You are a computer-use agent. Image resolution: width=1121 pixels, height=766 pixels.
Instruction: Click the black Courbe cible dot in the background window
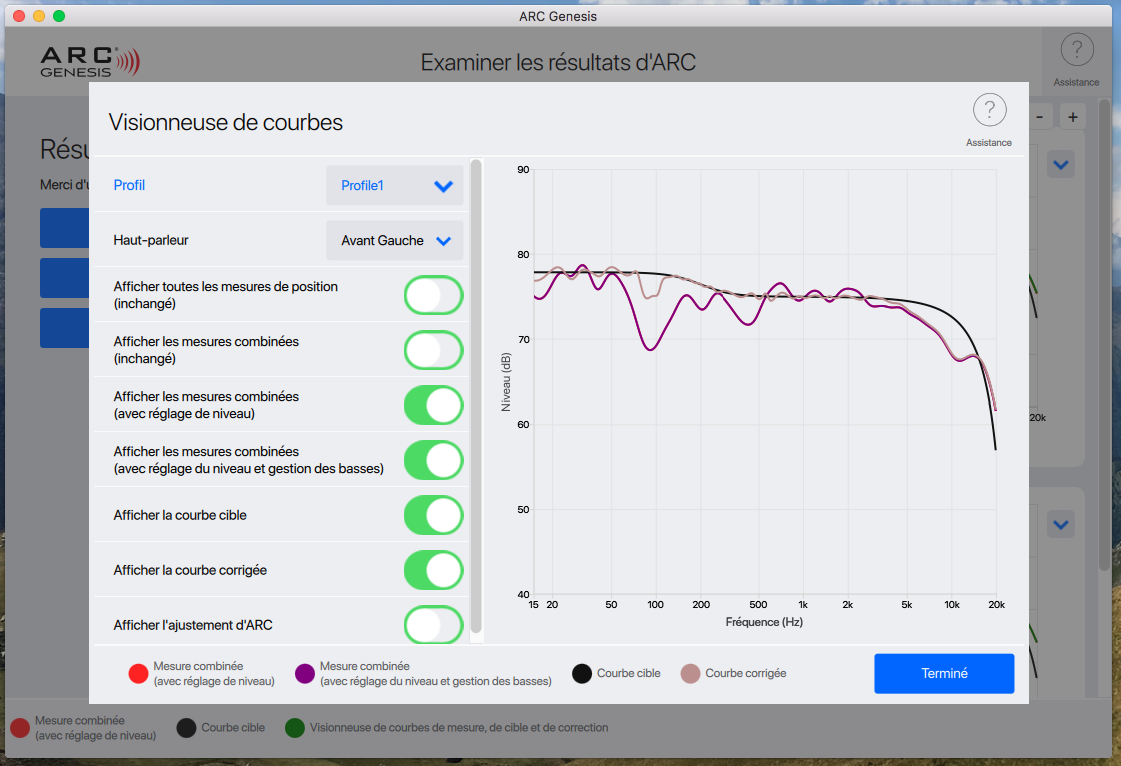(x=187, y=728)
